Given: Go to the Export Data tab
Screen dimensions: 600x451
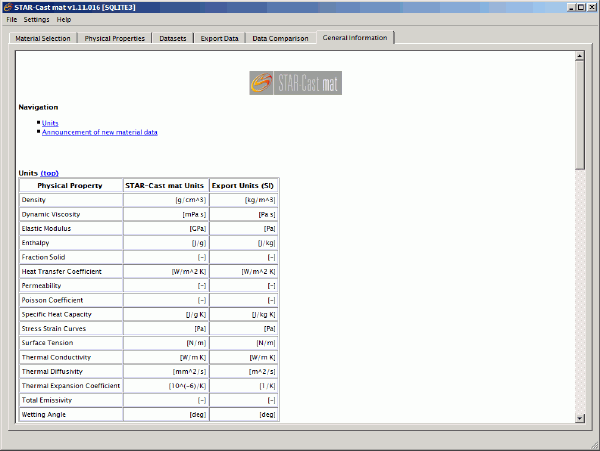Looking at the screenshot, I should click(x=219, y=38).
